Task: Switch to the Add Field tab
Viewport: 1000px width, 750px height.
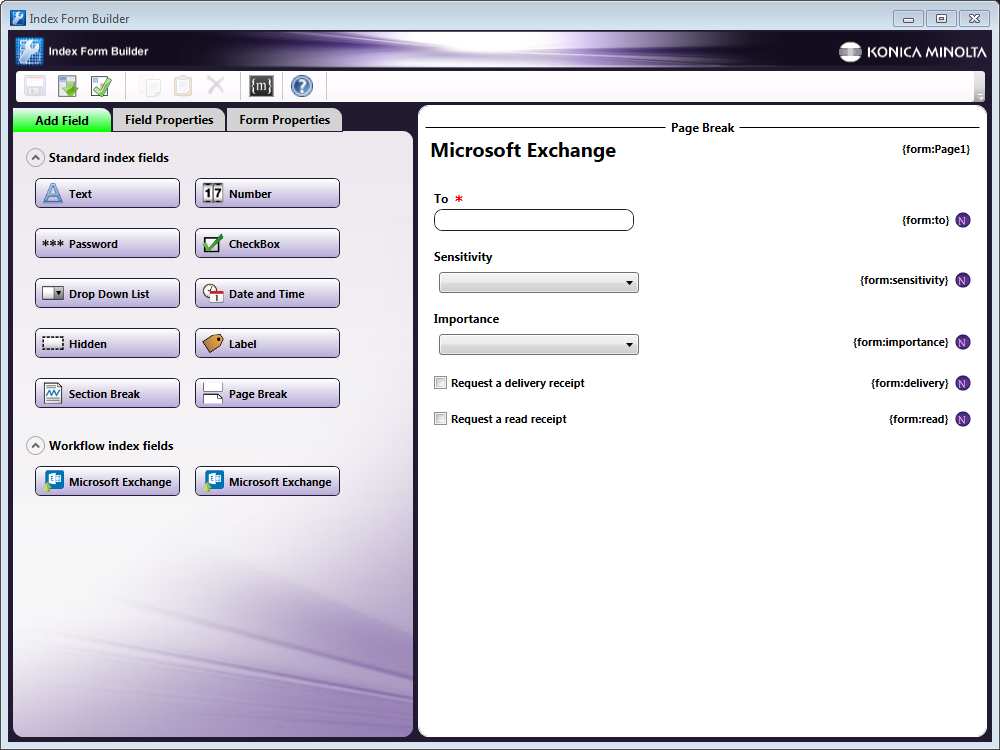Action: [62, 120]
